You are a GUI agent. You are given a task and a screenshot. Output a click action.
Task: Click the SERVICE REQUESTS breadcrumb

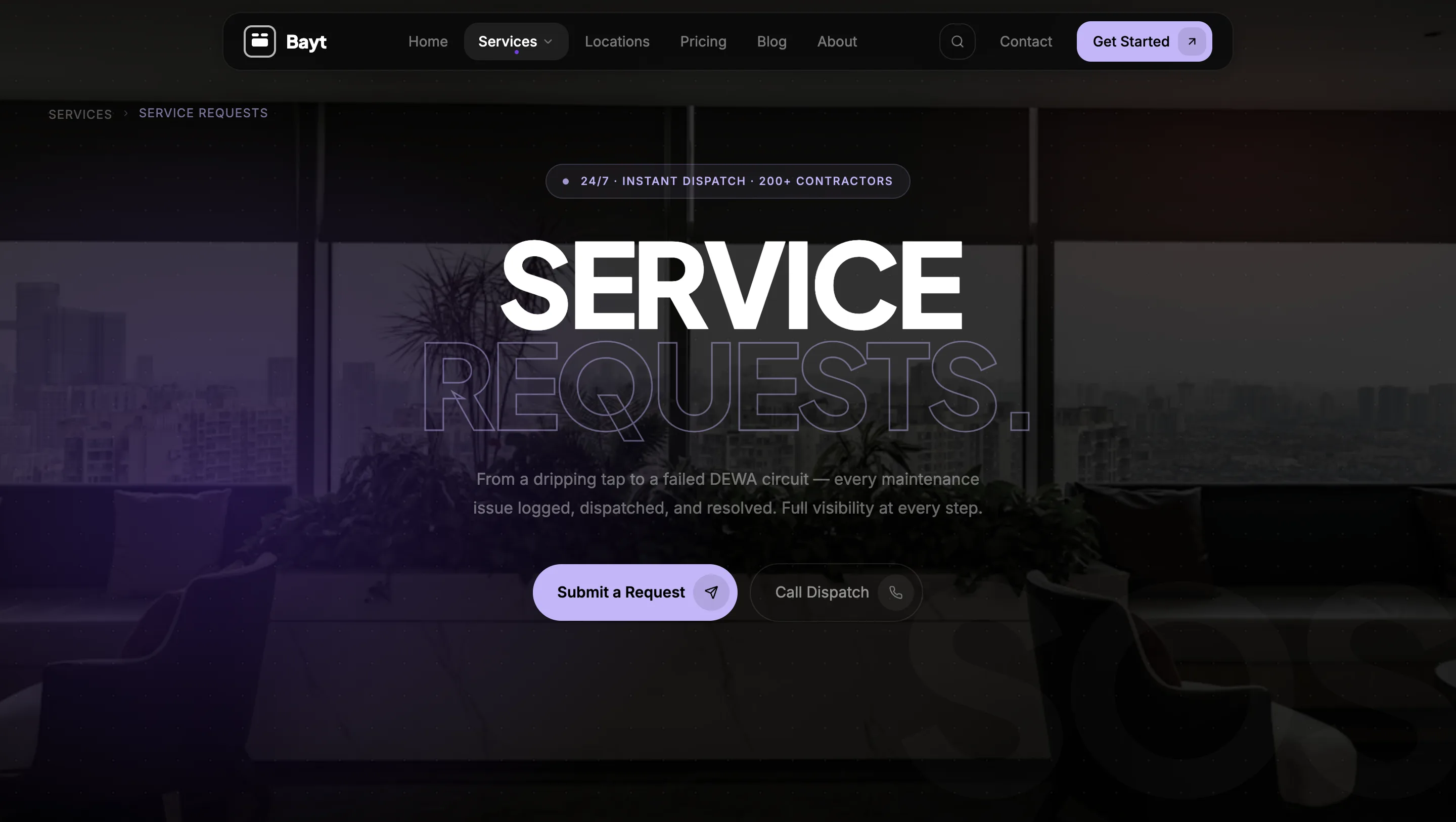point(203,113)
